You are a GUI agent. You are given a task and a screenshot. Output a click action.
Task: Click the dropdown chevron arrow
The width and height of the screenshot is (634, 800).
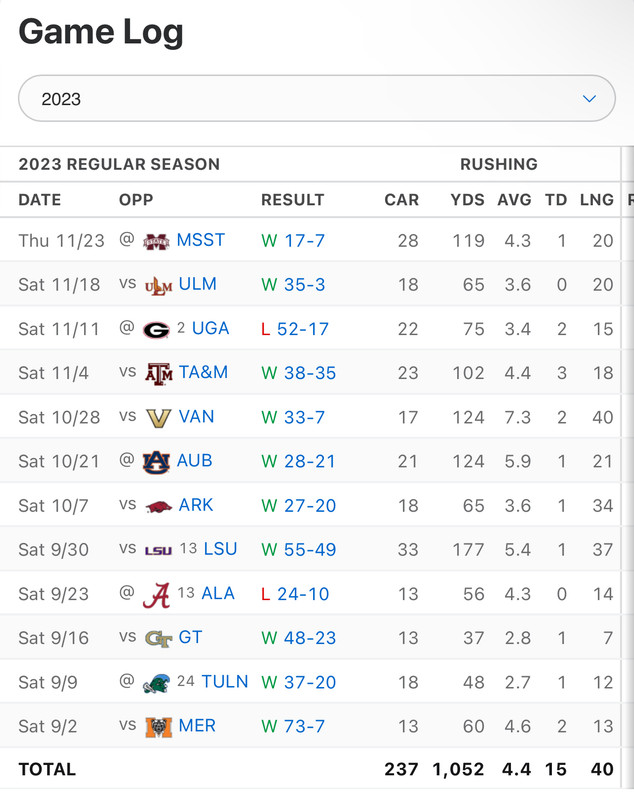tap(589, 99)
